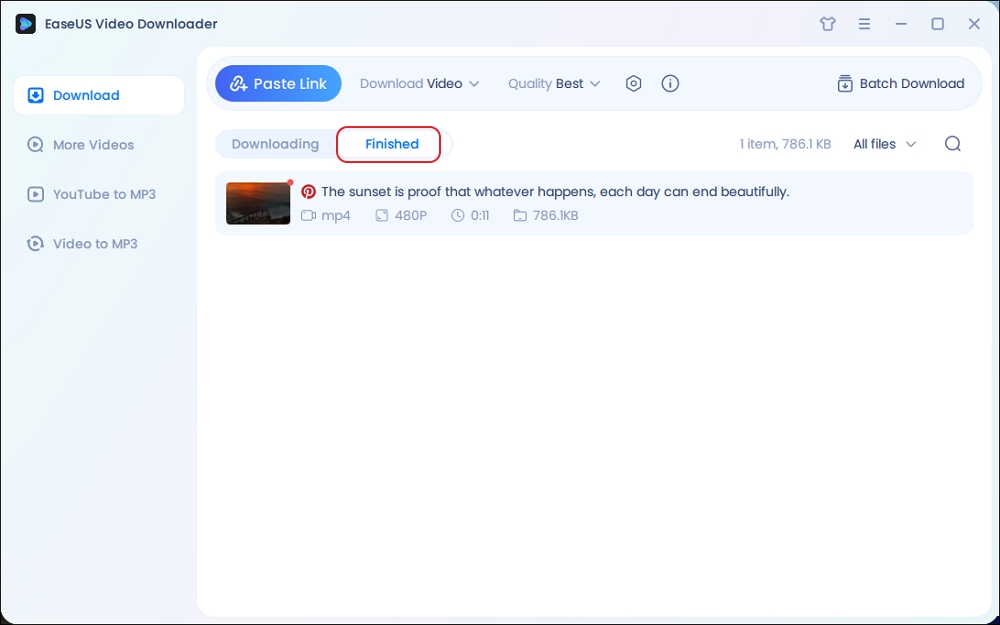Click the info circle icon

(x=670, y=84)
